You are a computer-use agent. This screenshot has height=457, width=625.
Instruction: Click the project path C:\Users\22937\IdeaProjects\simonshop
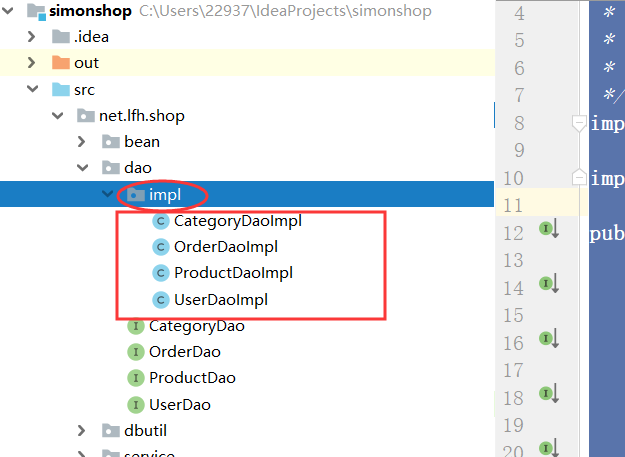click(285, 11)
